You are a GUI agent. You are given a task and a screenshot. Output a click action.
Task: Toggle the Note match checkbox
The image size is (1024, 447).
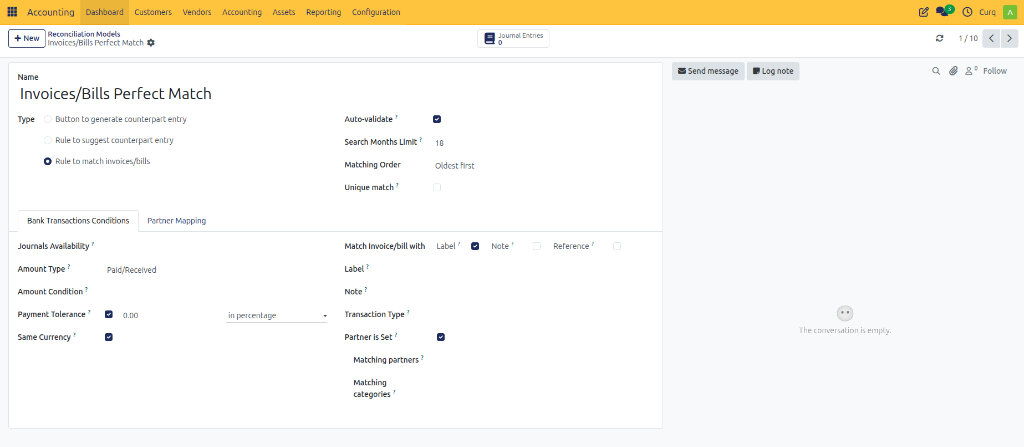click(x=537, y=246)
